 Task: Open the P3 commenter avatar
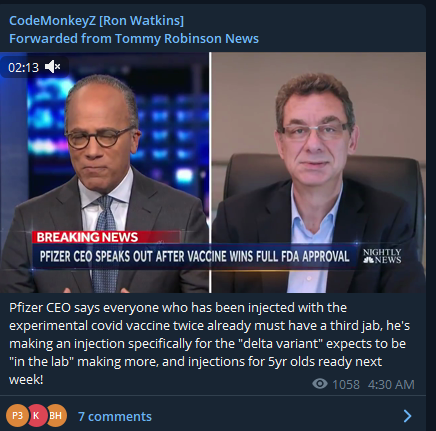[x=17, y=415]
